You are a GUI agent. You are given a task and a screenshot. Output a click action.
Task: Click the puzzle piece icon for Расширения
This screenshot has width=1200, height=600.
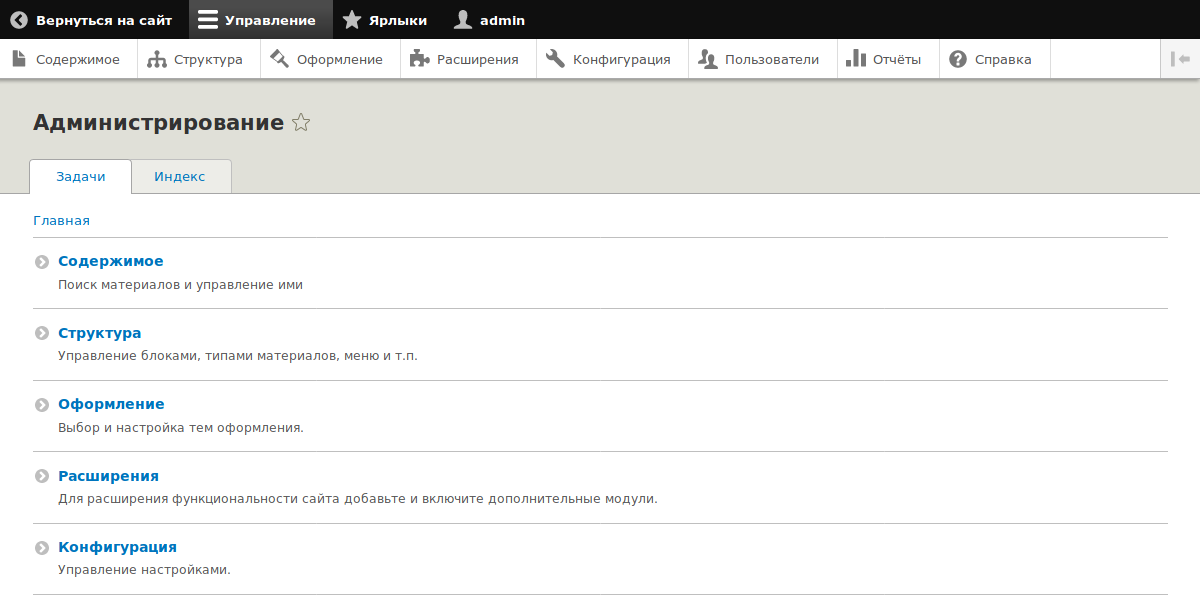(419, 59)
